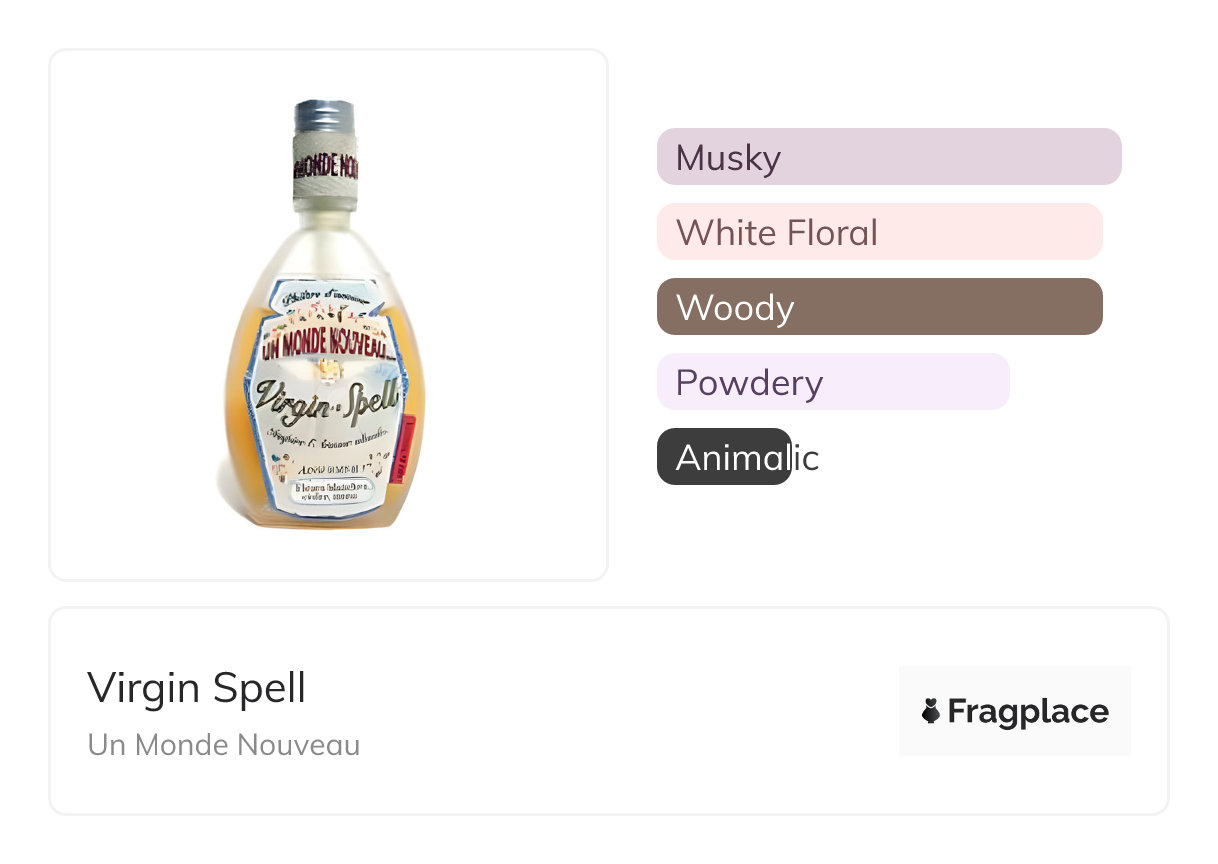Image resolution: width=1218 pixels, height=864 pixels.
Task: Click the Powdery label text
Action: coord(749,383)
